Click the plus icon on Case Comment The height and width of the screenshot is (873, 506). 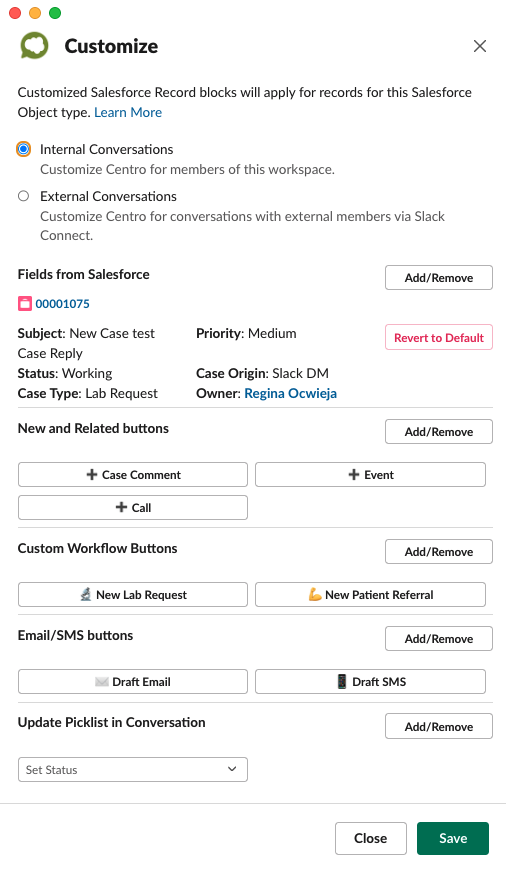(92, 474)
